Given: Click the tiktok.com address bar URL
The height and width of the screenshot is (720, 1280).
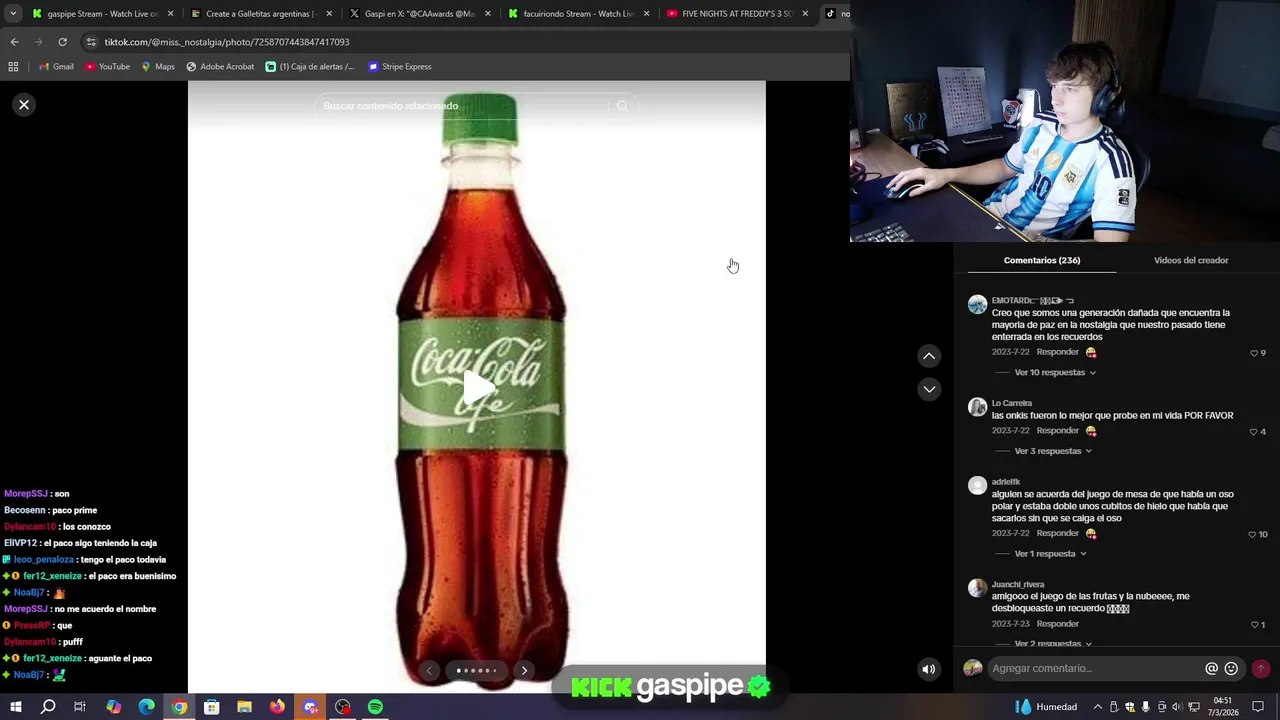Looking at the screenshot, I should click(227, 42).
